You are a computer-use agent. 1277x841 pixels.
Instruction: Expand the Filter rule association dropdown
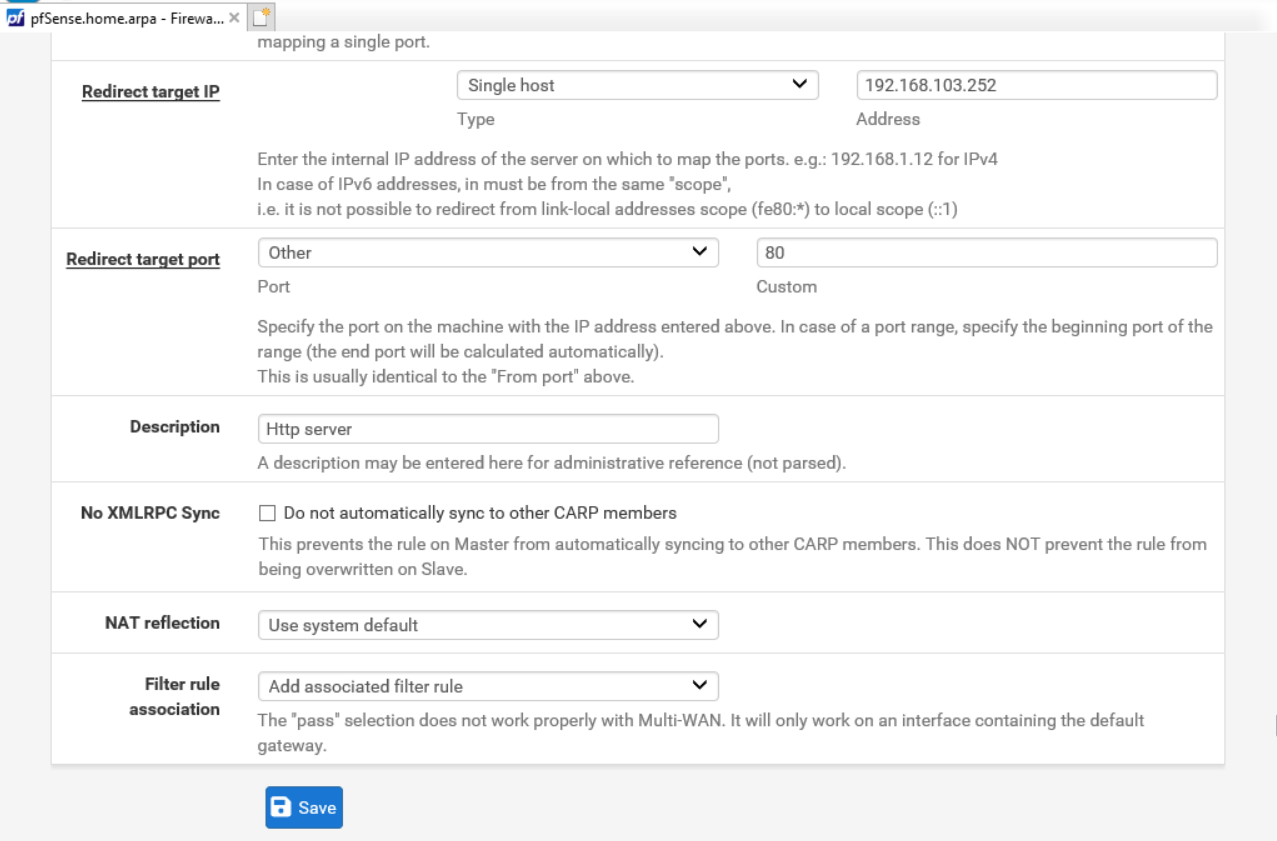pyautogui.click(x=488, y=687)
